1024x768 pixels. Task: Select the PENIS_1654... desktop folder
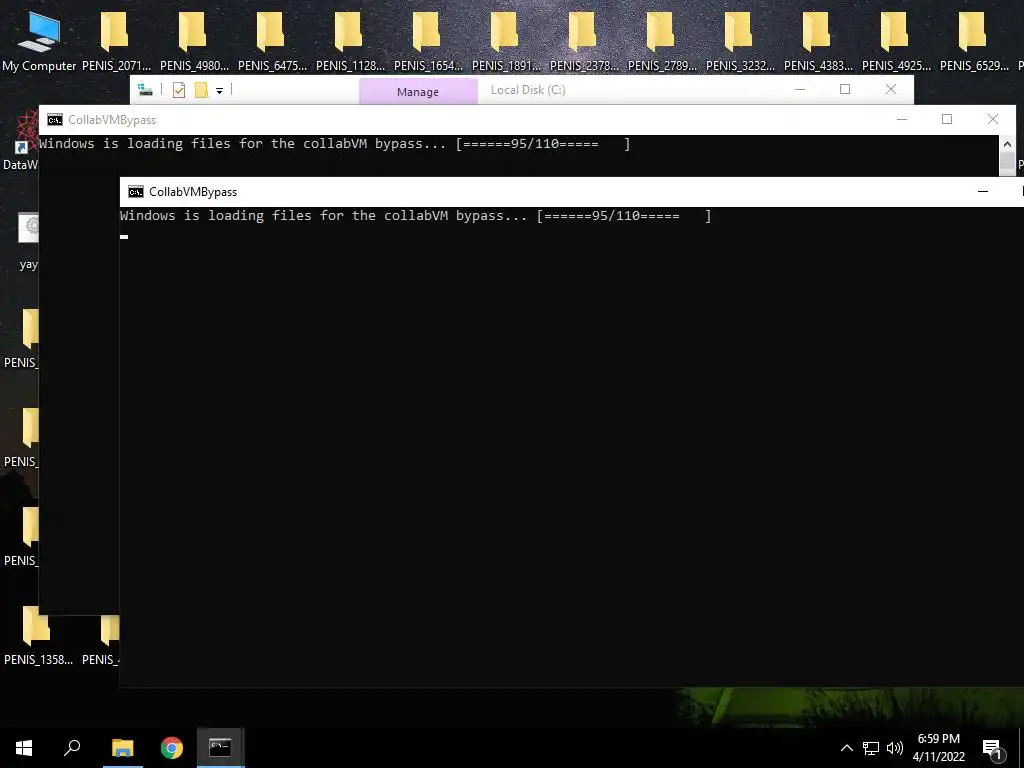point(428,40)
